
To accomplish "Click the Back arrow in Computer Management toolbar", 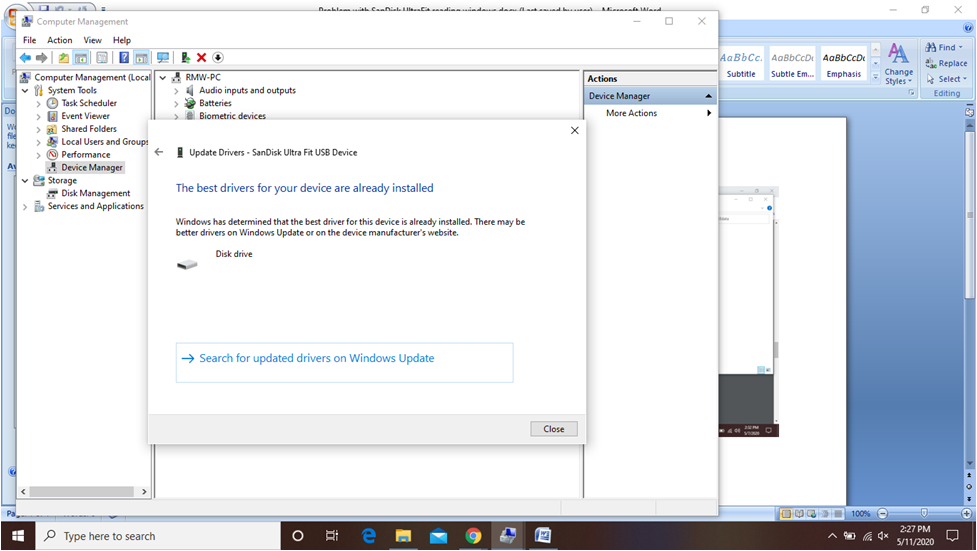I will coord(25,57).
